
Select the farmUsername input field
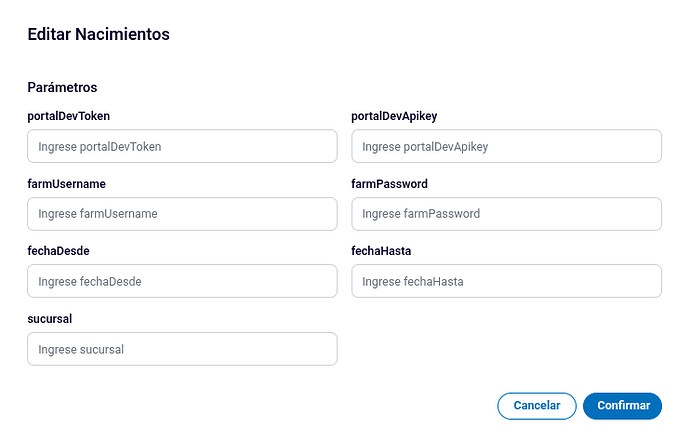[x=182, y=214]
